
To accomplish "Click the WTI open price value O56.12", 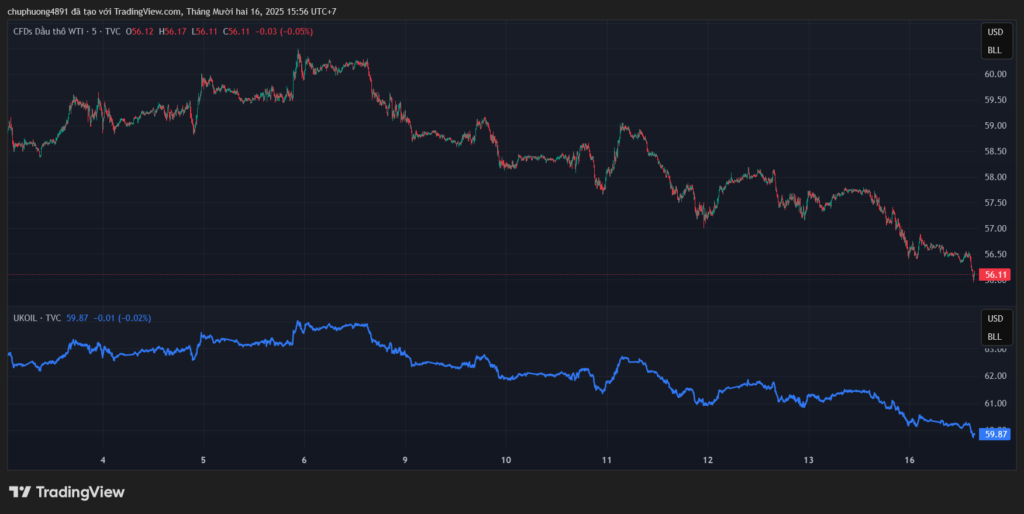I will (x=140, y=32).
